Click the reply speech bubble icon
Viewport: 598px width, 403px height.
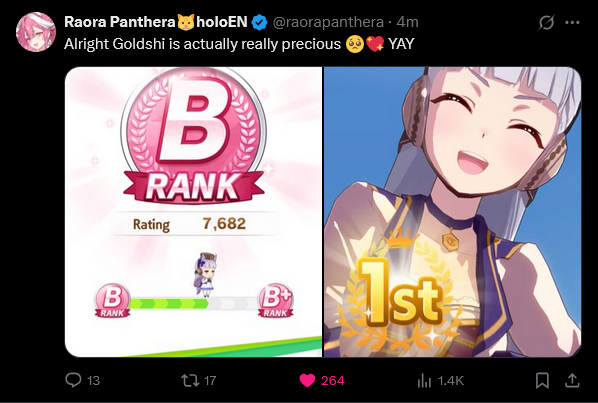pyautogui.click(x=73, y=380)
